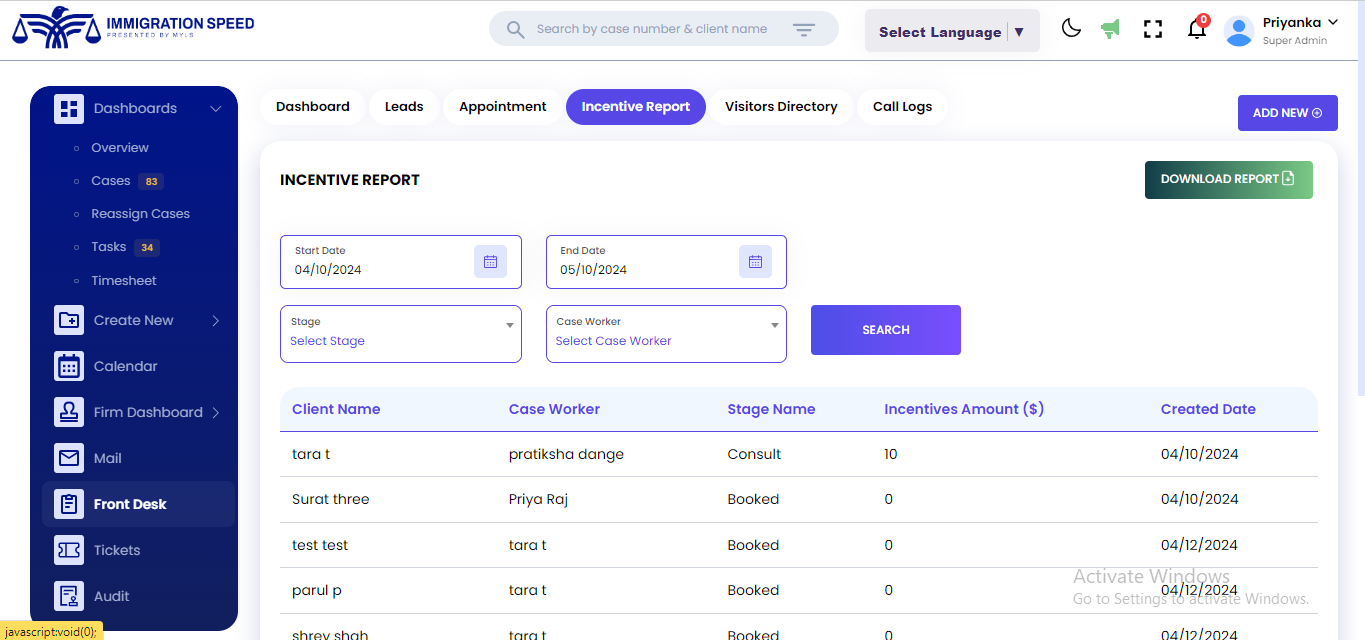
Task: Open the notifications bell
Action: pos(1196,31)
